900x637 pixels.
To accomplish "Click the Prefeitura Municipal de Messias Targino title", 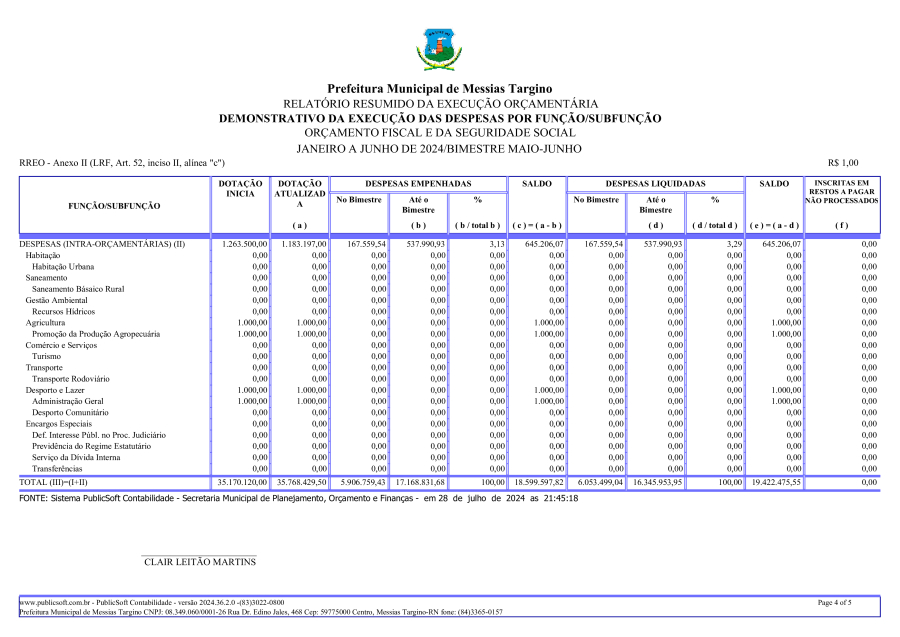I will [439, 89].
